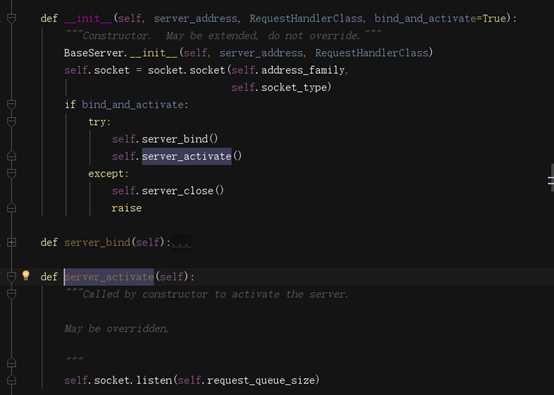Collapse the def __init__ method fold marker

pyautogui.click(x=11, y=18)
